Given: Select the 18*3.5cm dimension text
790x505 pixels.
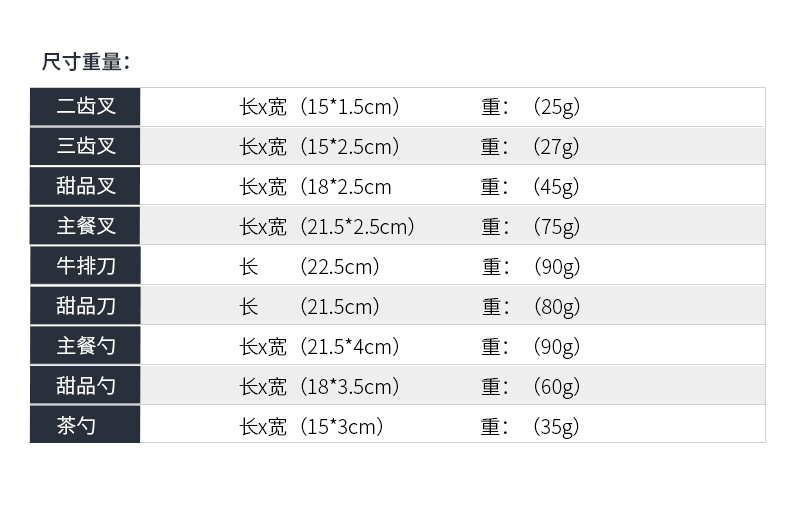Looking at the screenshot, I should tap(350, 387).
